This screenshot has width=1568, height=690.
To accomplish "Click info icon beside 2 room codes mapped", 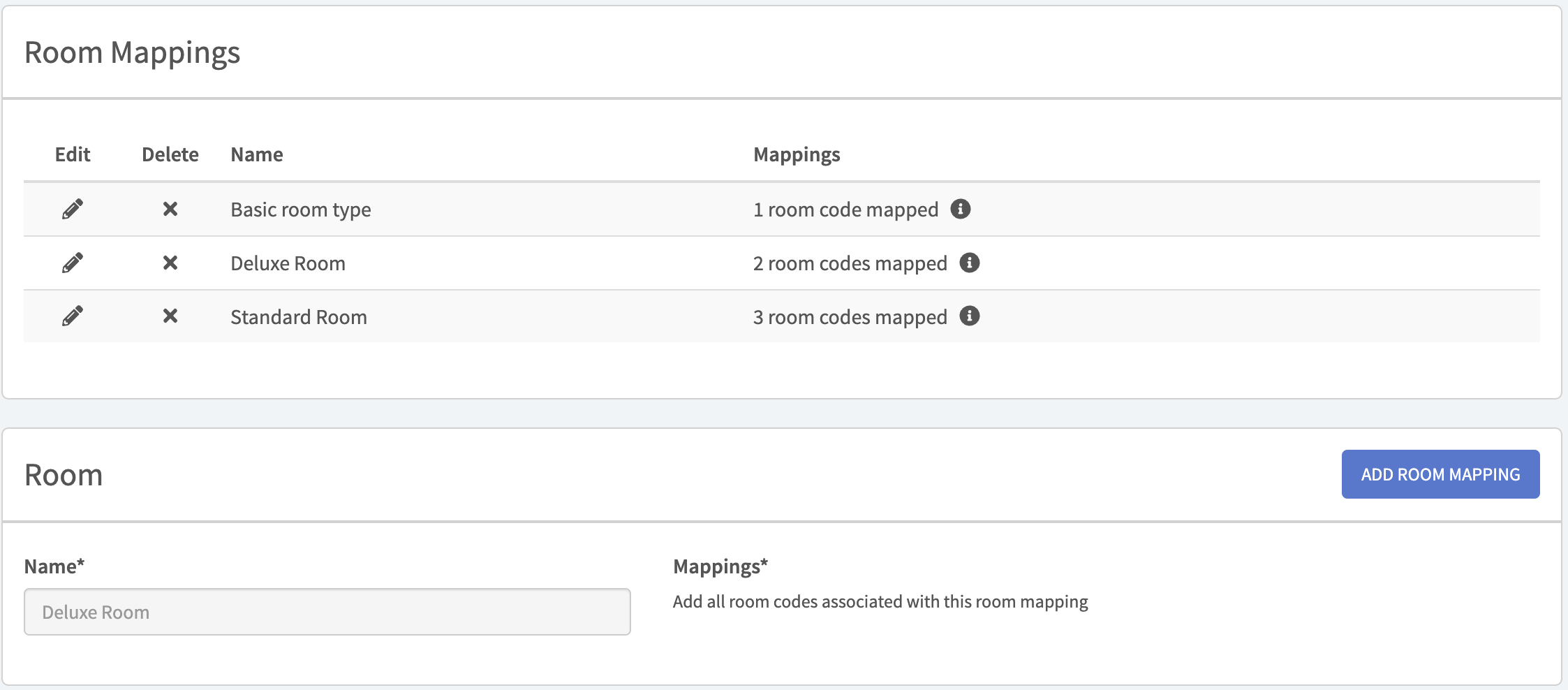I will point(970,263).
